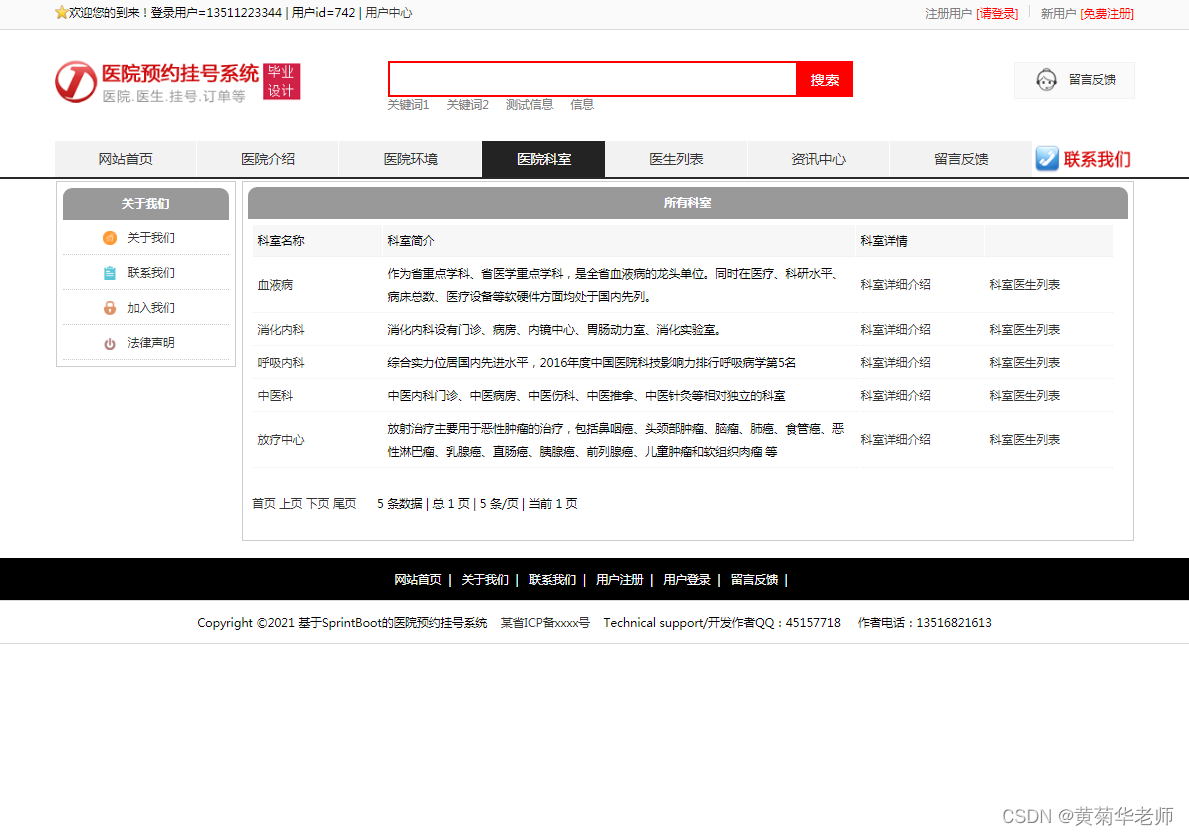Open the 医院科室 navigation tab
The image size is (1189, 836).
coord(543,158)
